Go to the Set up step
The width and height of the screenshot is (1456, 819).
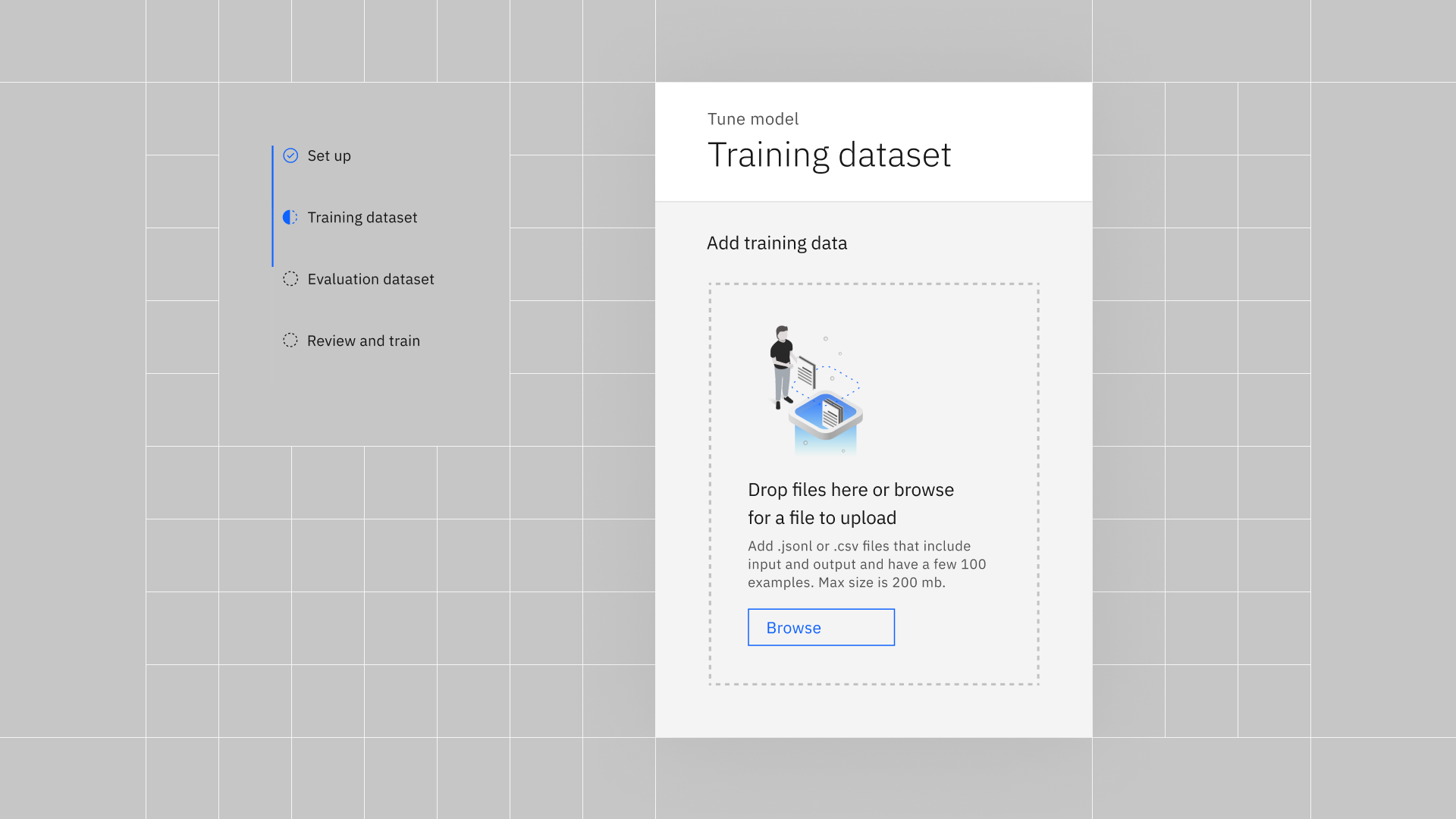(329, 155)
